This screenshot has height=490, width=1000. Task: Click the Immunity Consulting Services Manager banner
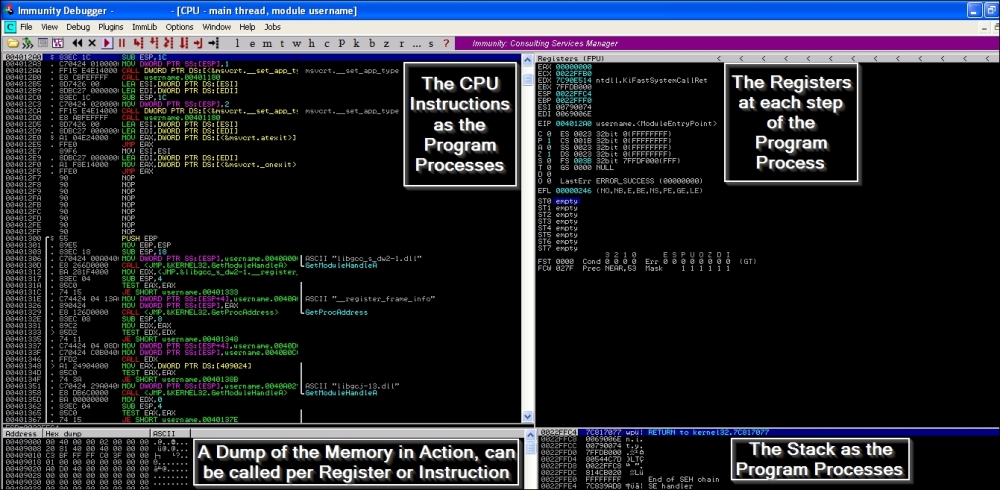coord(726,43)
